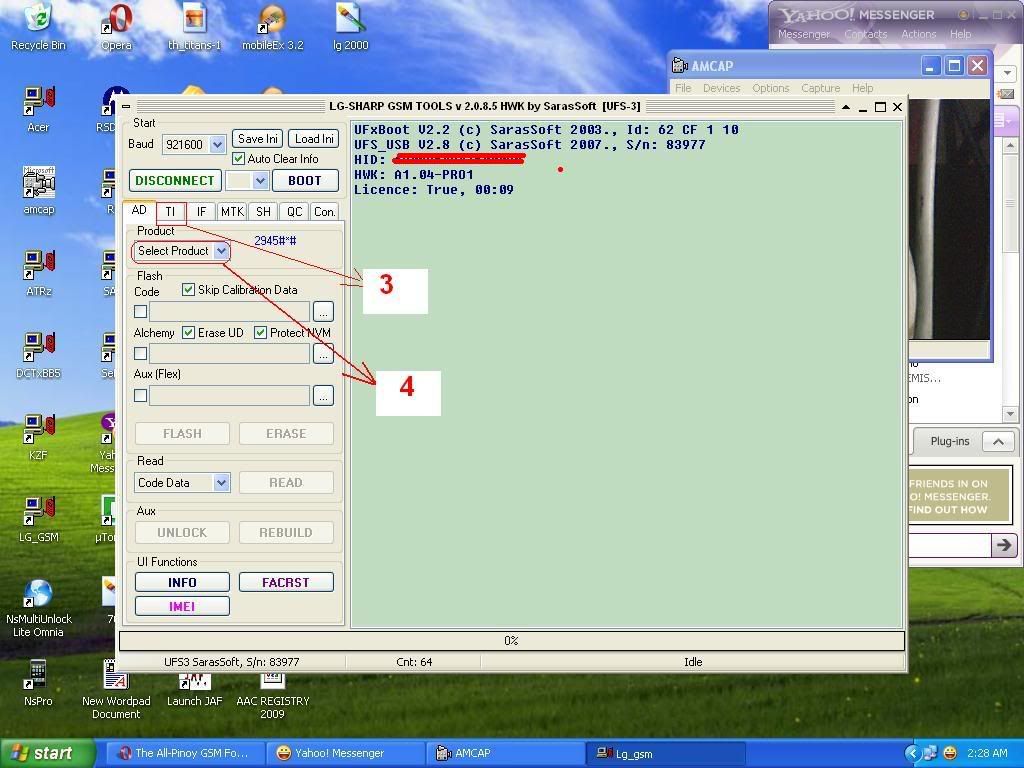Image resolution: width=1024 pixels, height=768 pixels.
Task: Launch the Opera desktop shortcut
Action: tap(116, 26)
